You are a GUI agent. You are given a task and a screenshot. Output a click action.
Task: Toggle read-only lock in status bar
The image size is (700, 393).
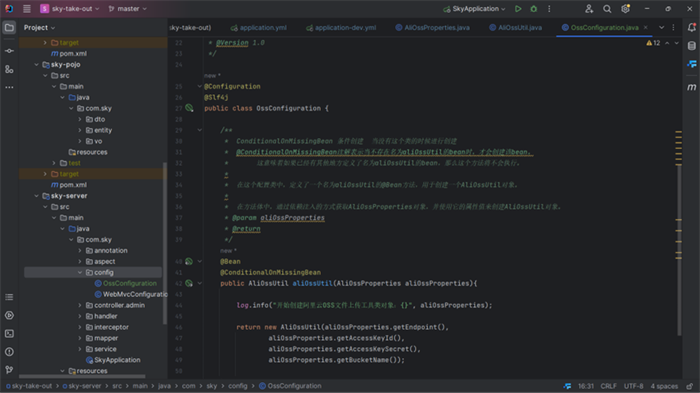pos(690,386)
